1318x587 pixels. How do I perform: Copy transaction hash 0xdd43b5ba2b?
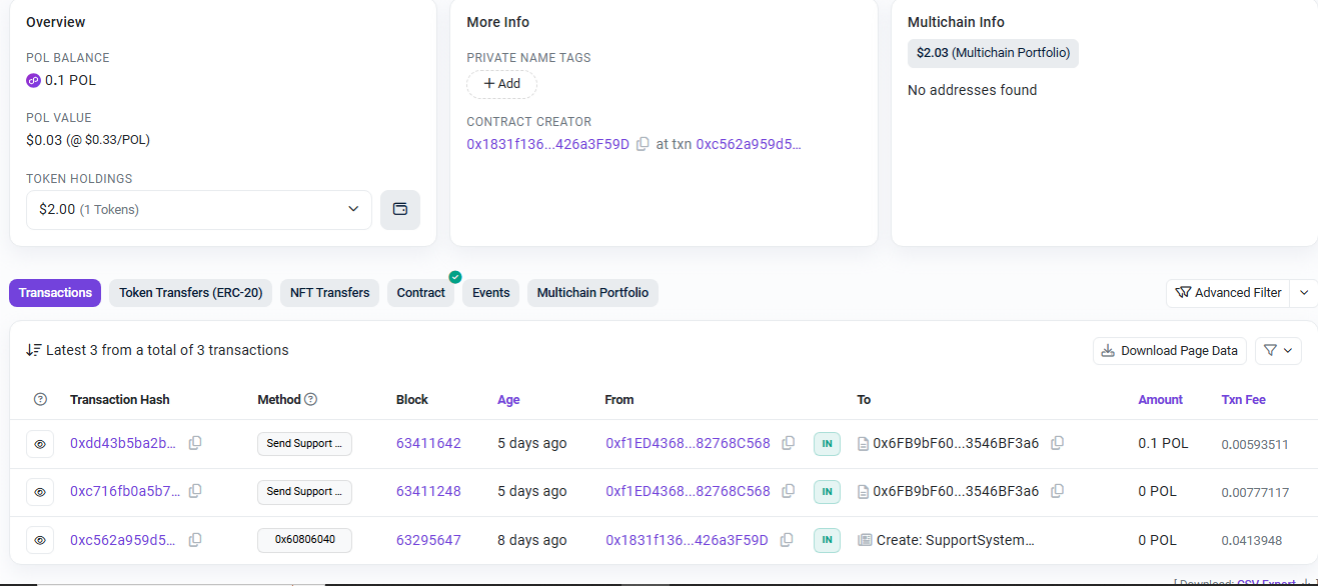pos(195,443)
